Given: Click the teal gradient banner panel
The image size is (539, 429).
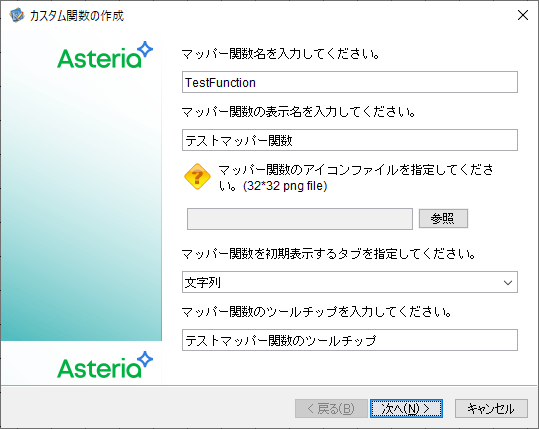Looking at the screenshot, I should pos(81,186).
